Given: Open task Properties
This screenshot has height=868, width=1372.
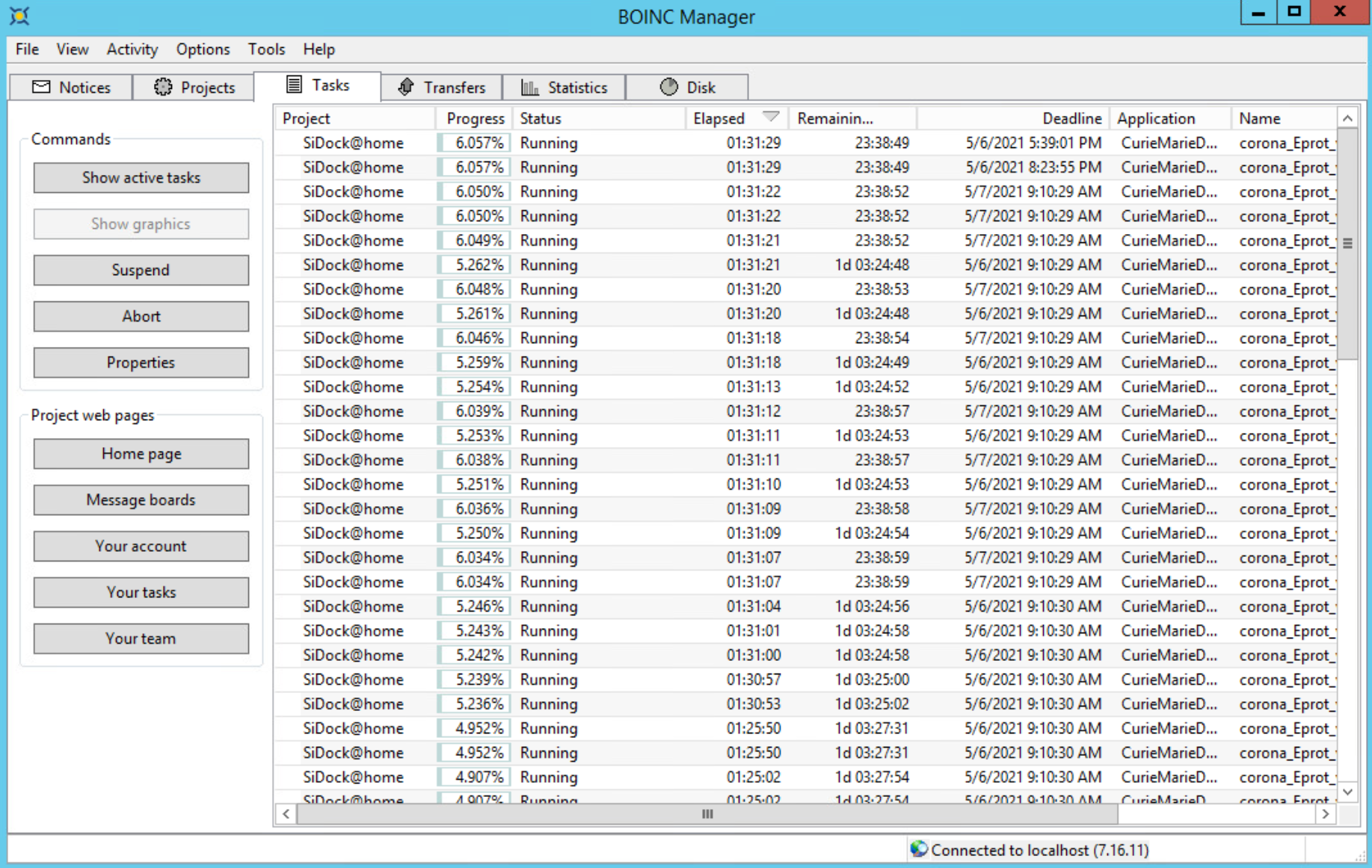Looking at the screenshot, I should [141, 363].
